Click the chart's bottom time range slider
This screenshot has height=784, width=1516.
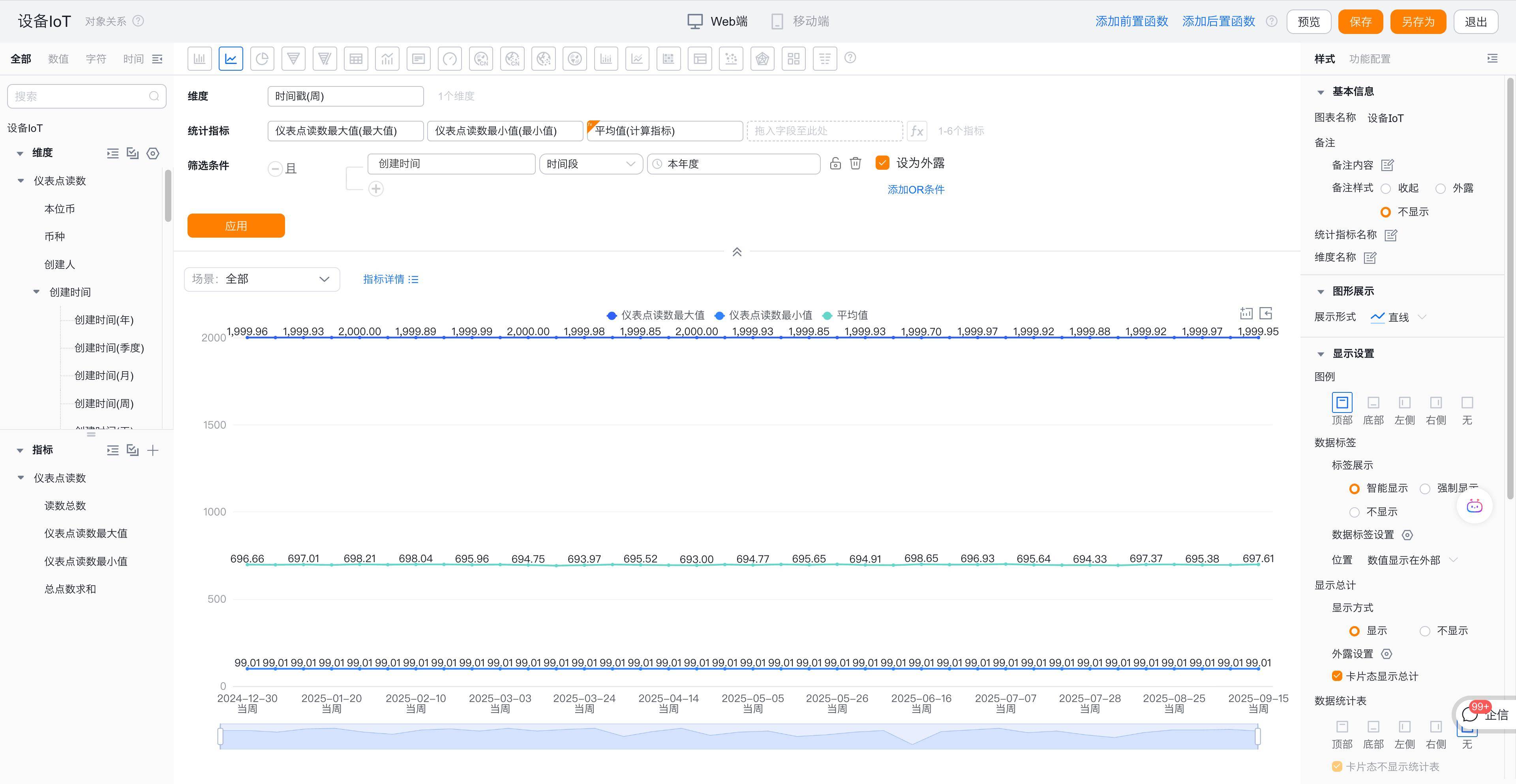click(x=739, y=736)
